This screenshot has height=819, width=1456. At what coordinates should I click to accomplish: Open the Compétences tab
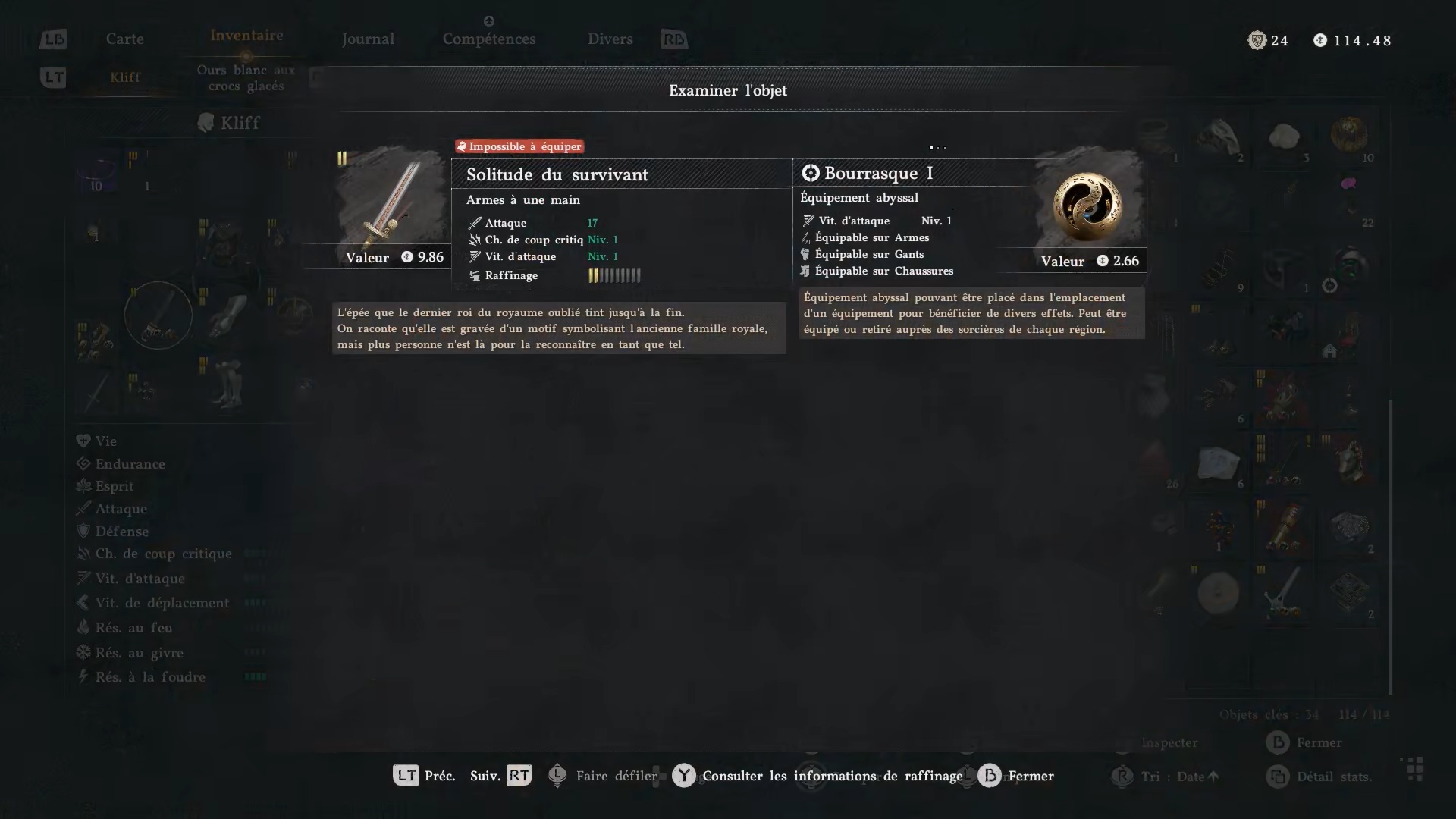click(x=489, y=39)
